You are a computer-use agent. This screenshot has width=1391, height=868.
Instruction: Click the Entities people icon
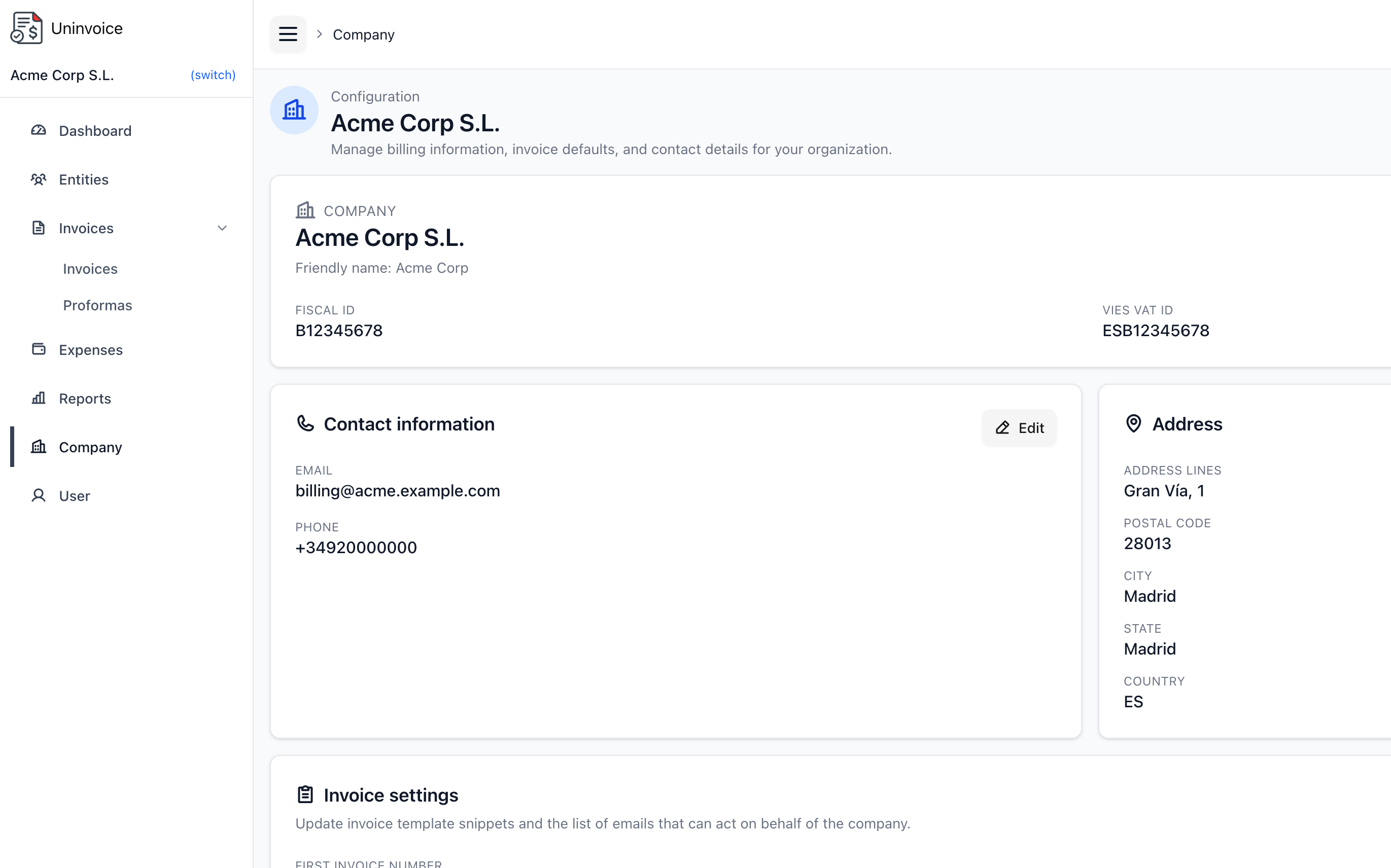pyautogui.click(x=39, y=179)
